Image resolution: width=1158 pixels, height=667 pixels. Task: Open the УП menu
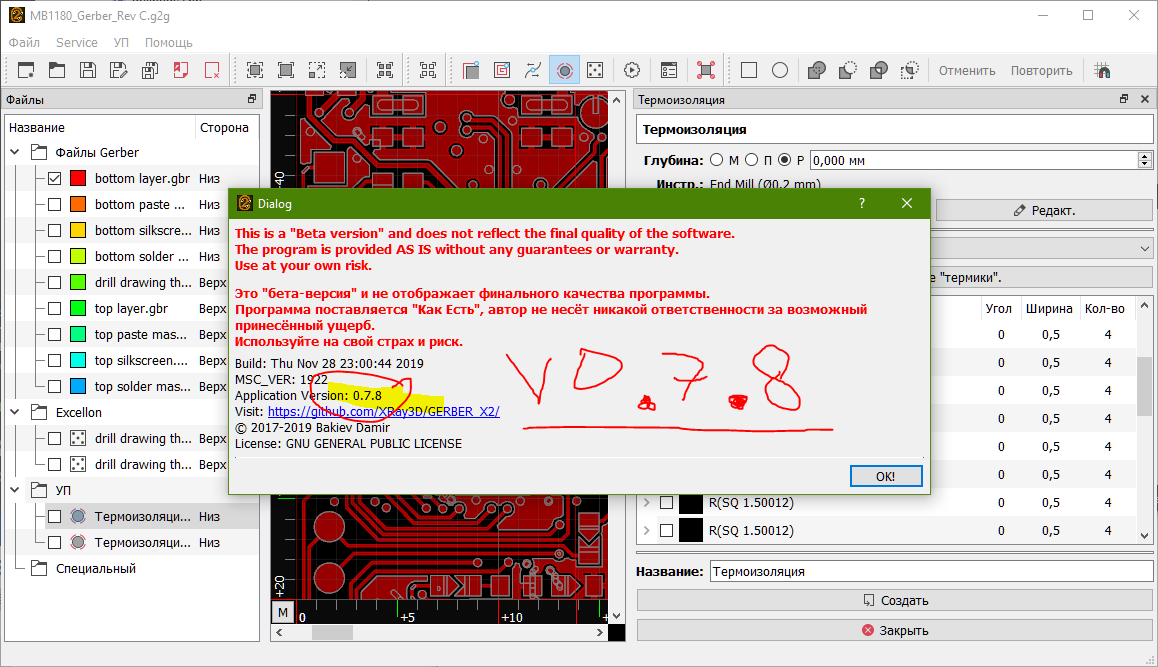pos(121,42)
